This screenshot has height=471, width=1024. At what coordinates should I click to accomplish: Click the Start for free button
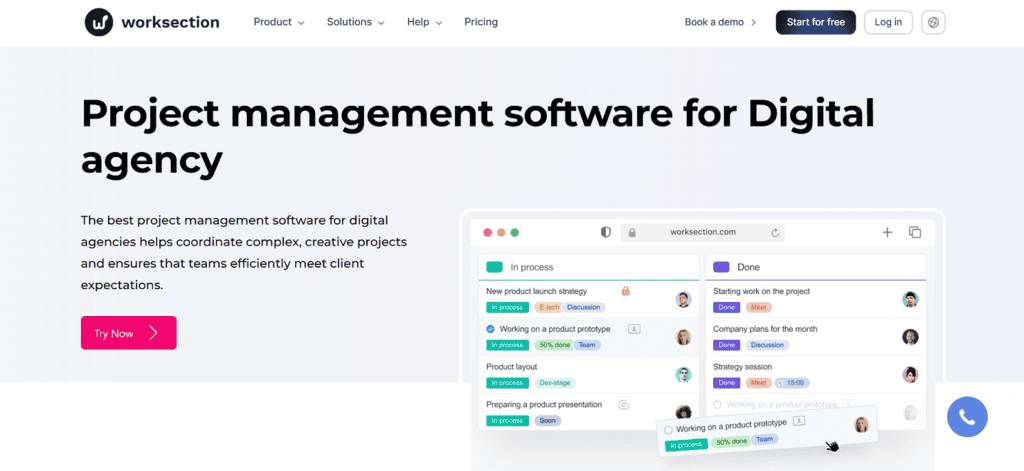tap(816, 22)
